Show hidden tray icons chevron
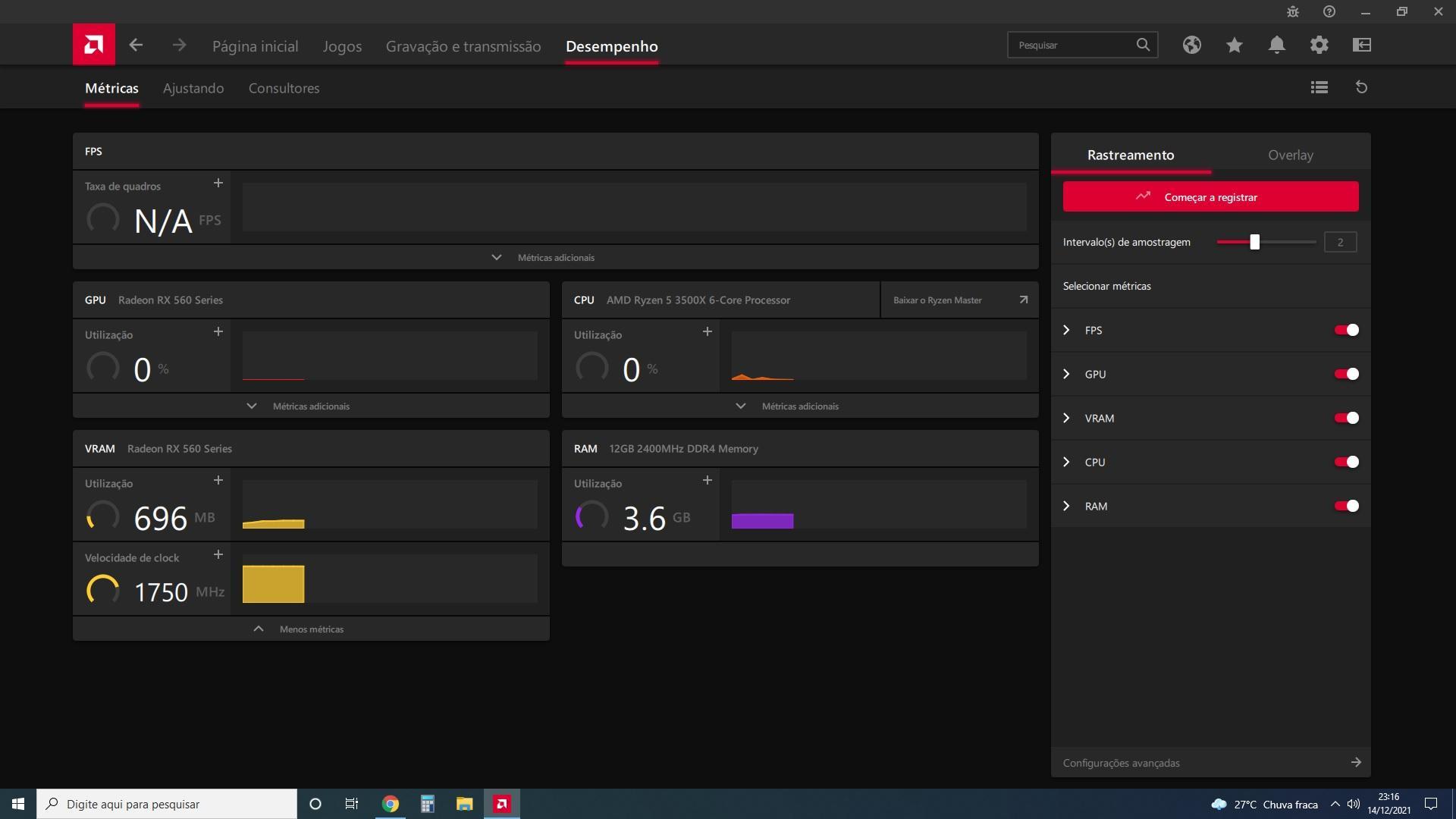This screenshot has height=819, width=1456. coord(1335,804)
